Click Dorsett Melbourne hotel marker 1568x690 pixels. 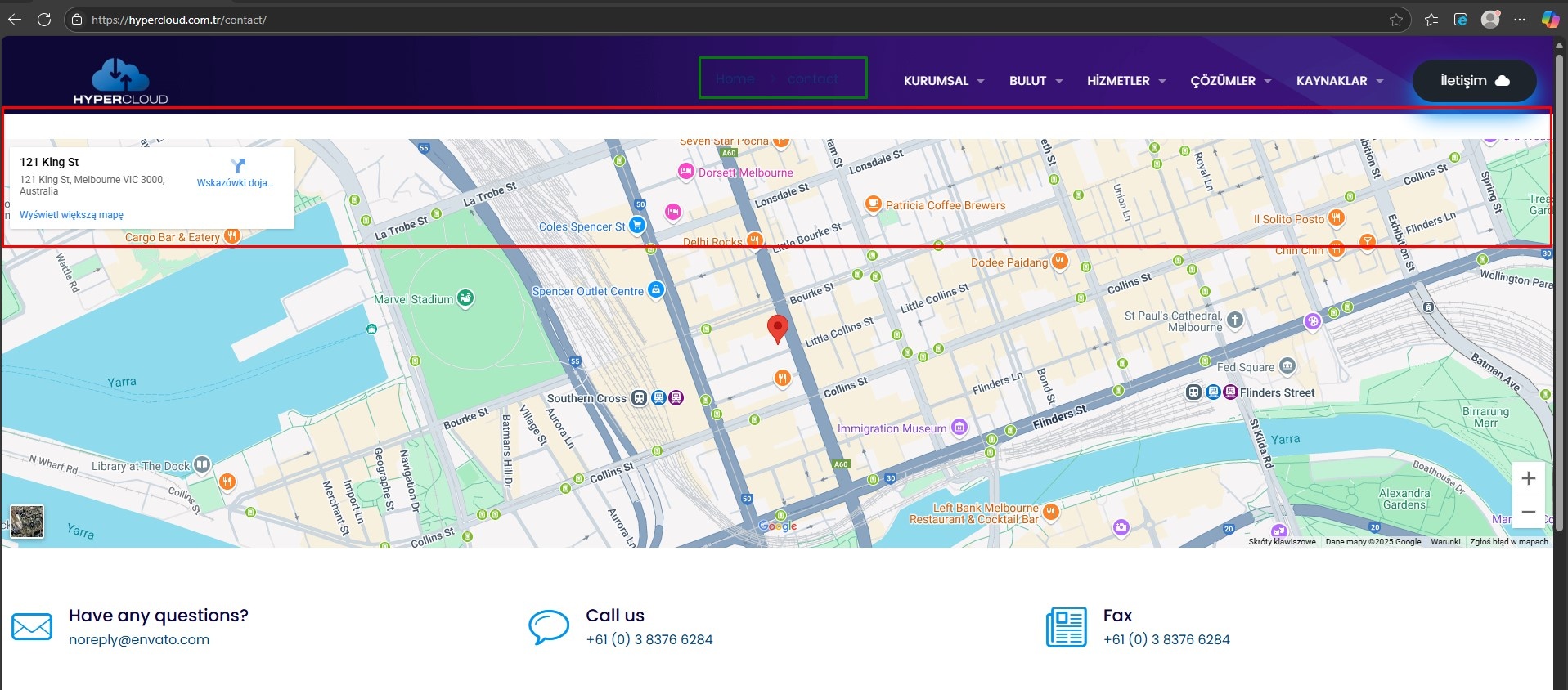[686, 172]
